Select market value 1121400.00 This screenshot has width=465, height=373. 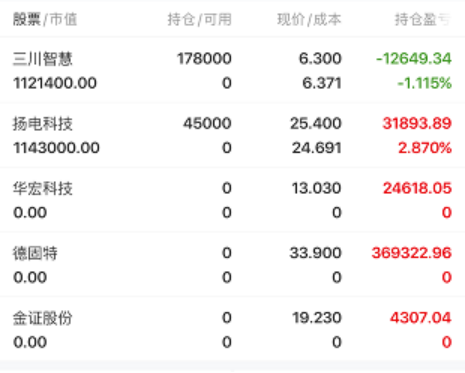coord(55,83)
